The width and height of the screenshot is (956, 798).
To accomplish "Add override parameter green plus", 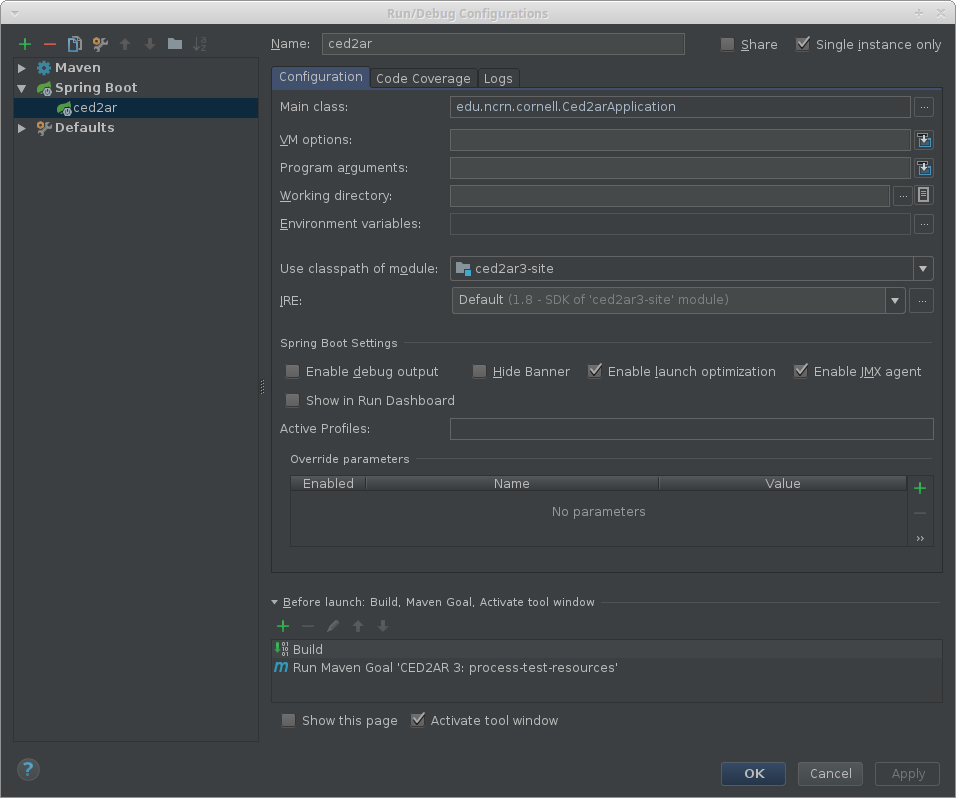I will click(x=920, y=488).
